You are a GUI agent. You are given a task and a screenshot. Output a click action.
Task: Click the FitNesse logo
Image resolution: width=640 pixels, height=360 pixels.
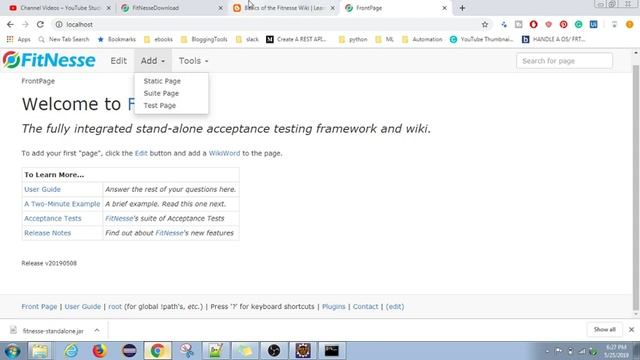(49, 60)
